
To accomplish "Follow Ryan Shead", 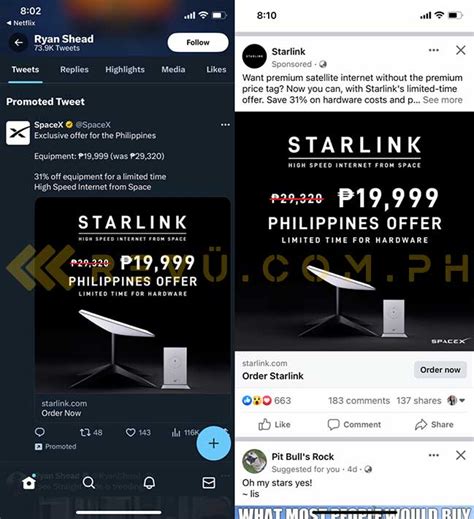I will (198, 42).
